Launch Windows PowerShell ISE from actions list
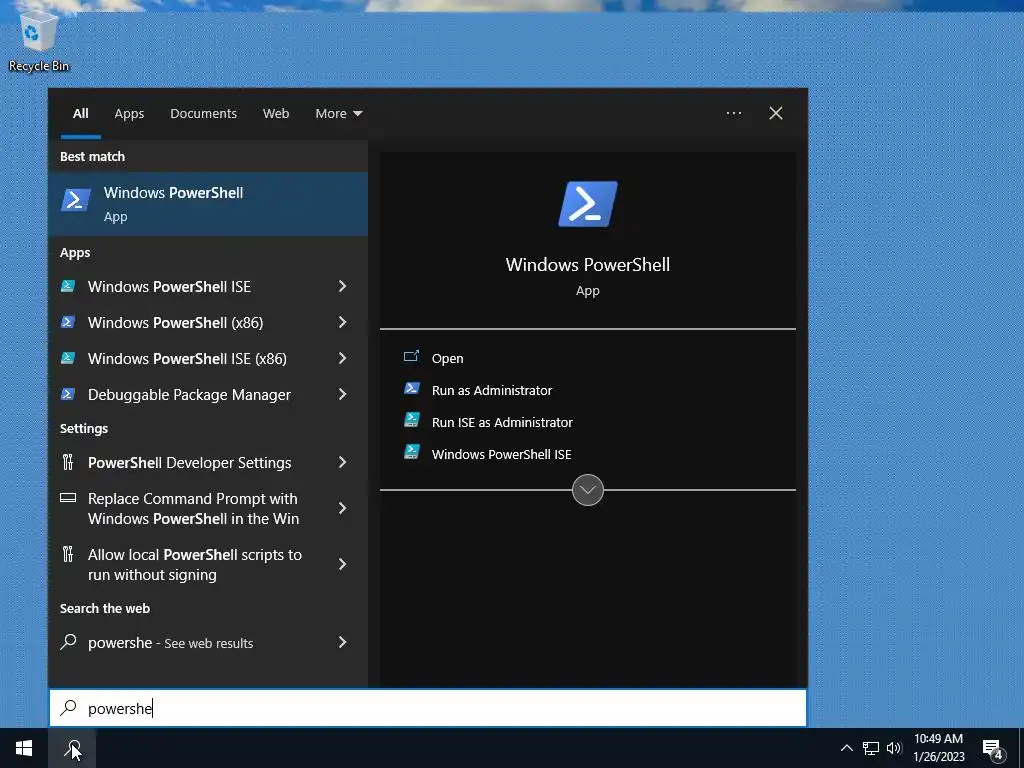 pyautogui.click(x=501, y=455)
